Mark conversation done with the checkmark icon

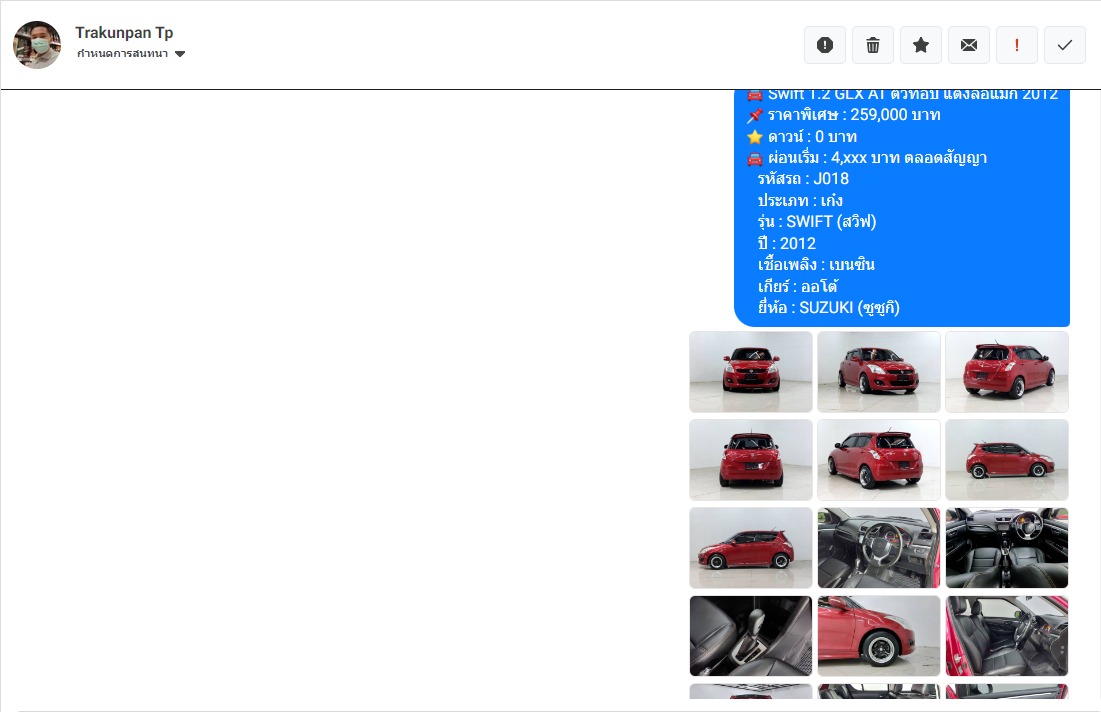coord(1065,46)
